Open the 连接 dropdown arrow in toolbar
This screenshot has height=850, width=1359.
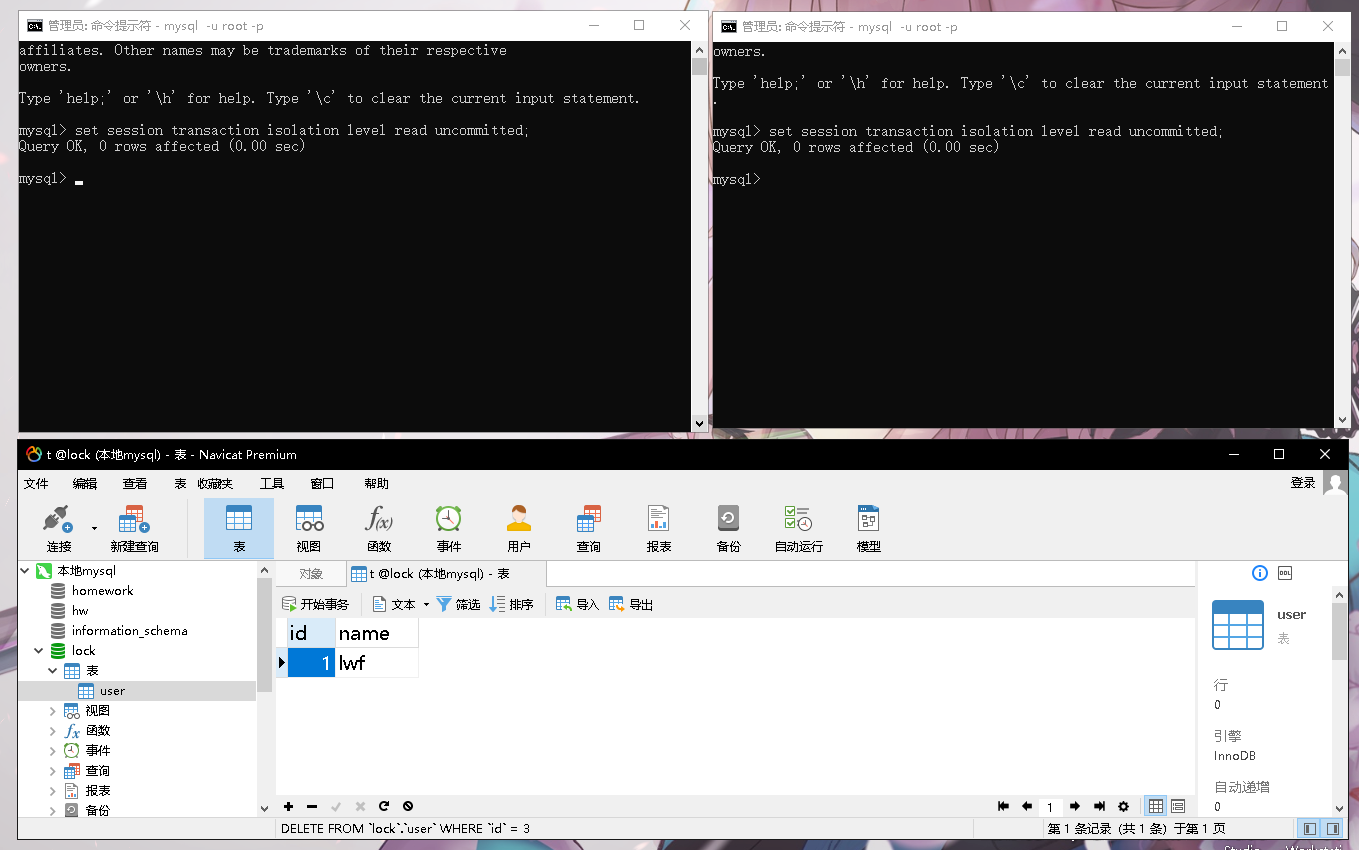[95, 527]
